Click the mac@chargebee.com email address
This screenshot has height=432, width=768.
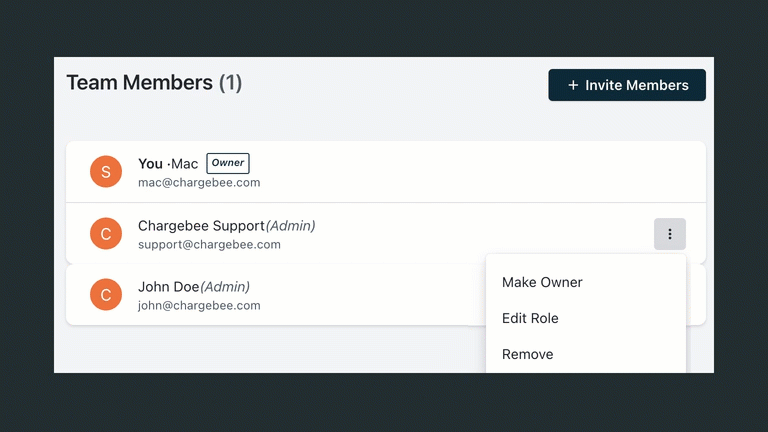tap(199, 183)
